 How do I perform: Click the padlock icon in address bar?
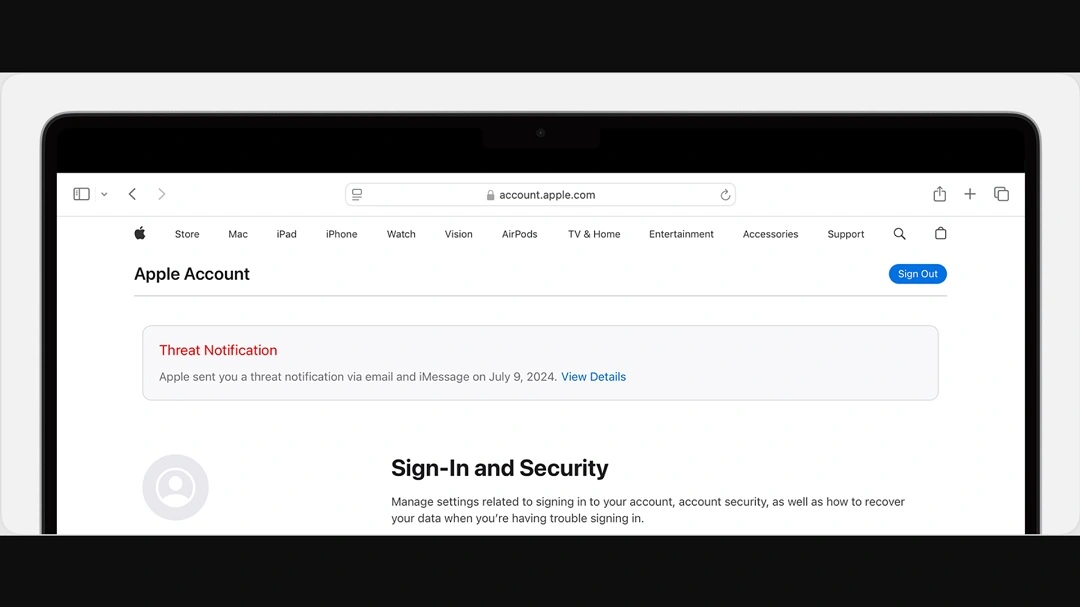pos(490,194)
